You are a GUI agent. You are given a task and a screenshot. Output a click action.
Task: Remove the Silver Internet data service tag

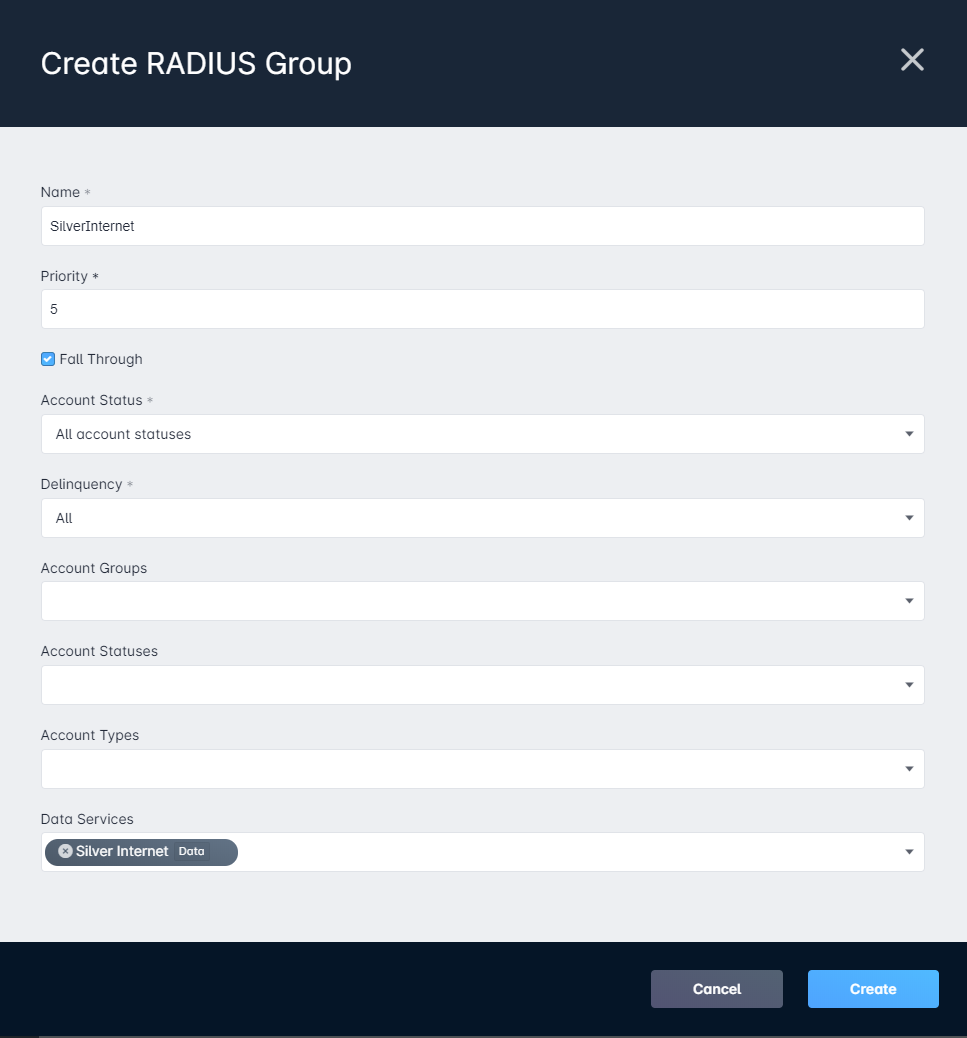[65, 851]
